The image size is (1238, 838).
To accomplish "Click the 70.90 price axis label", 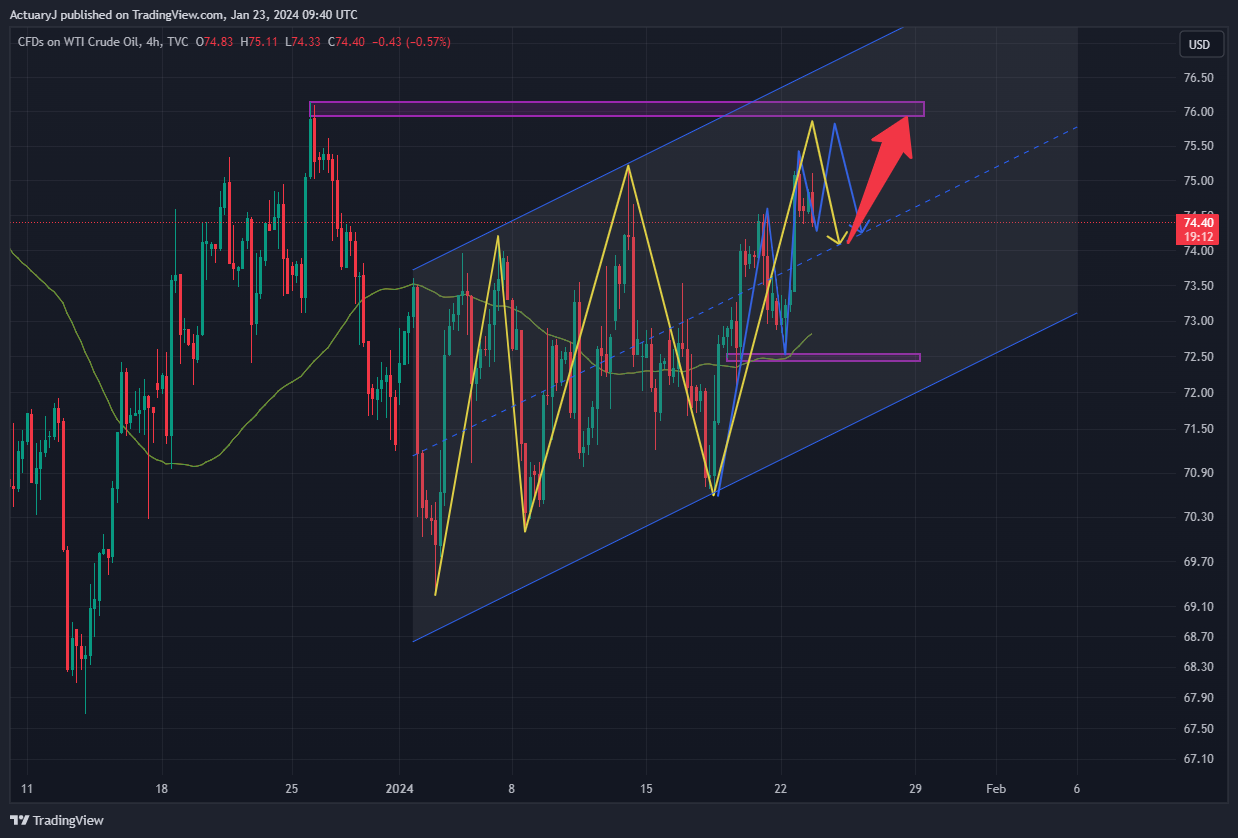I will [x=1199, y=473].
